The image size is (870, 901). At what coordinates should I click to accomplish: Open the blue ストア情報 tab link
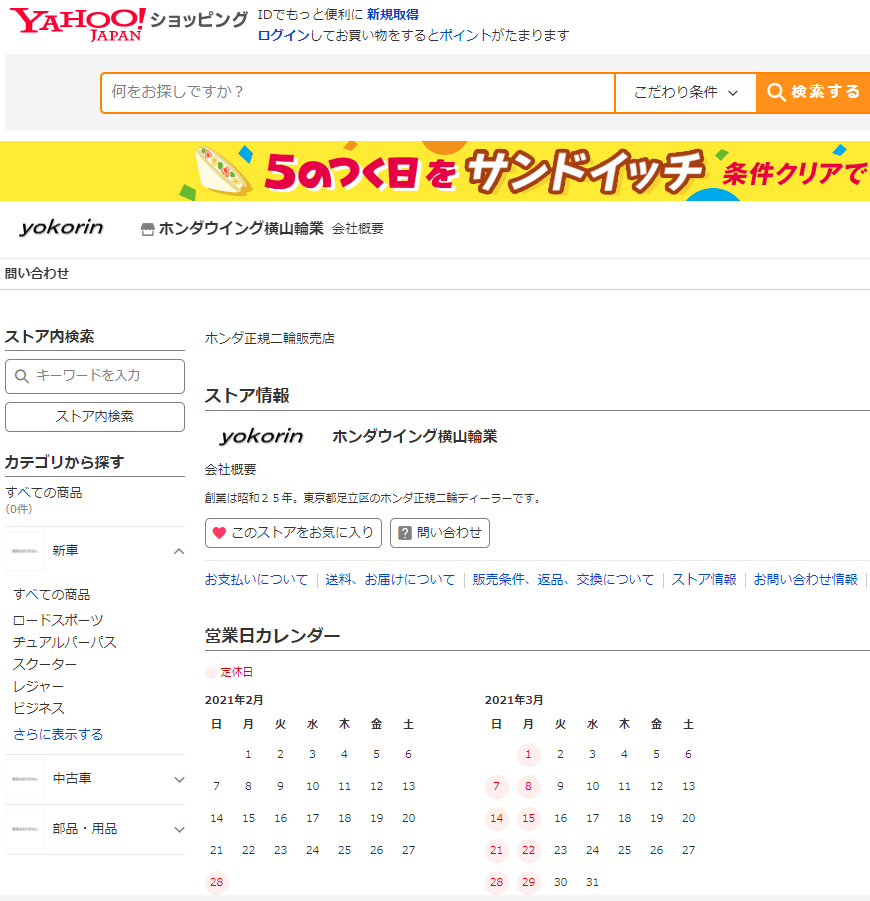704,579
